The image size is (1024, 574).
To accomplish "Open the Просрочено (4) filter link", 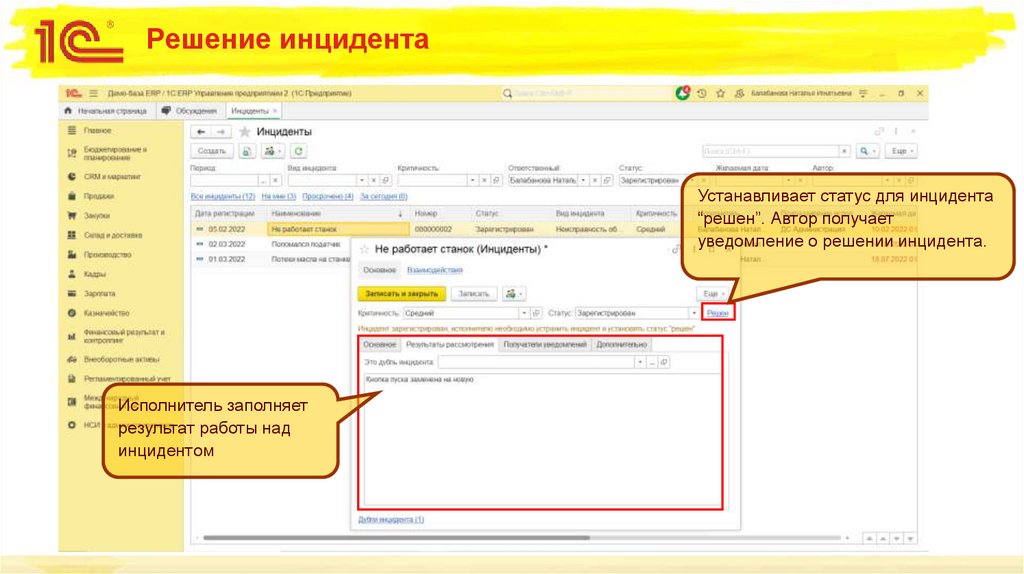I will (328, 196).
